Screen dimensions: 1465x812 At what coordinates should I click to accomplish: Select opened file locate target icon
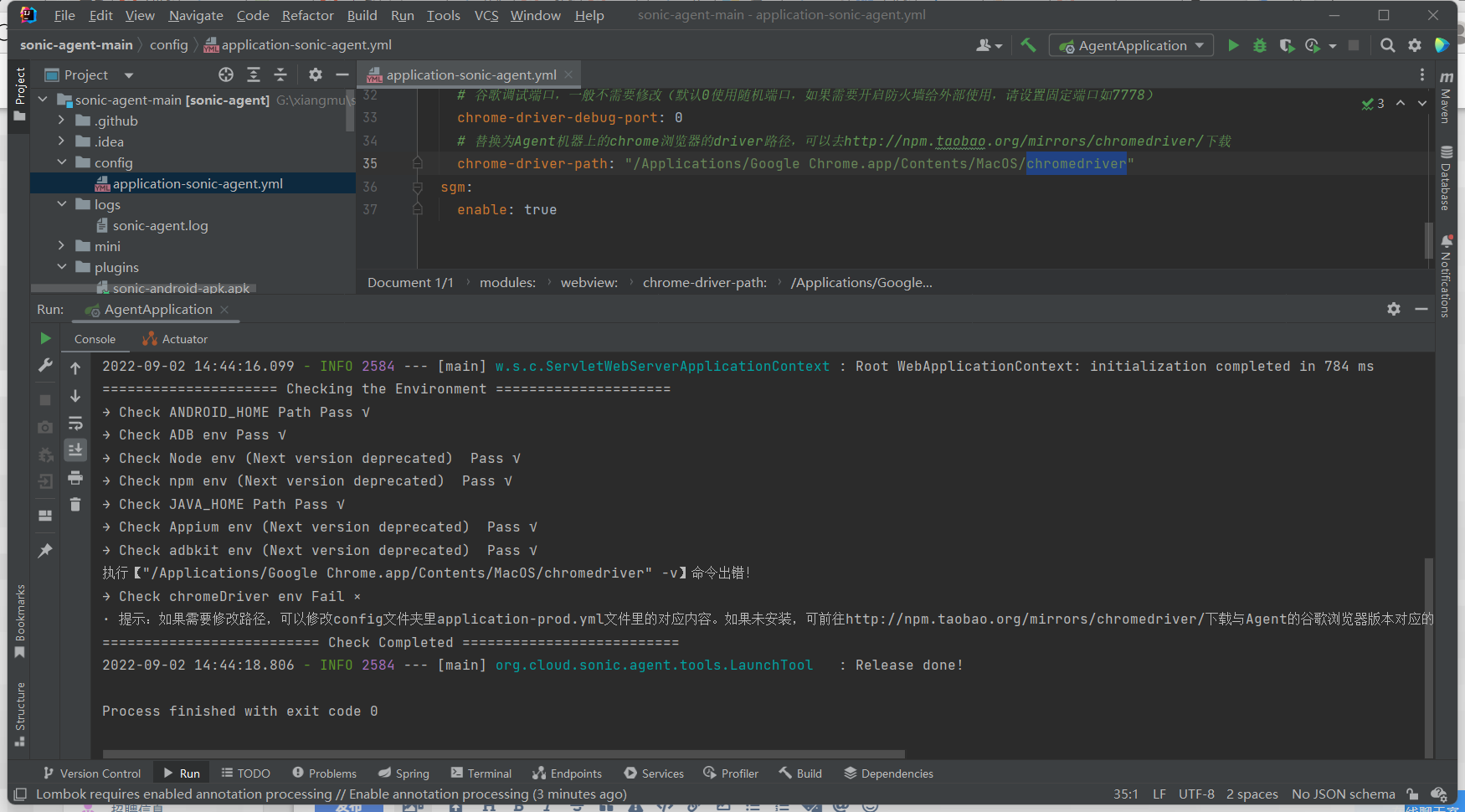coord(226,75)
